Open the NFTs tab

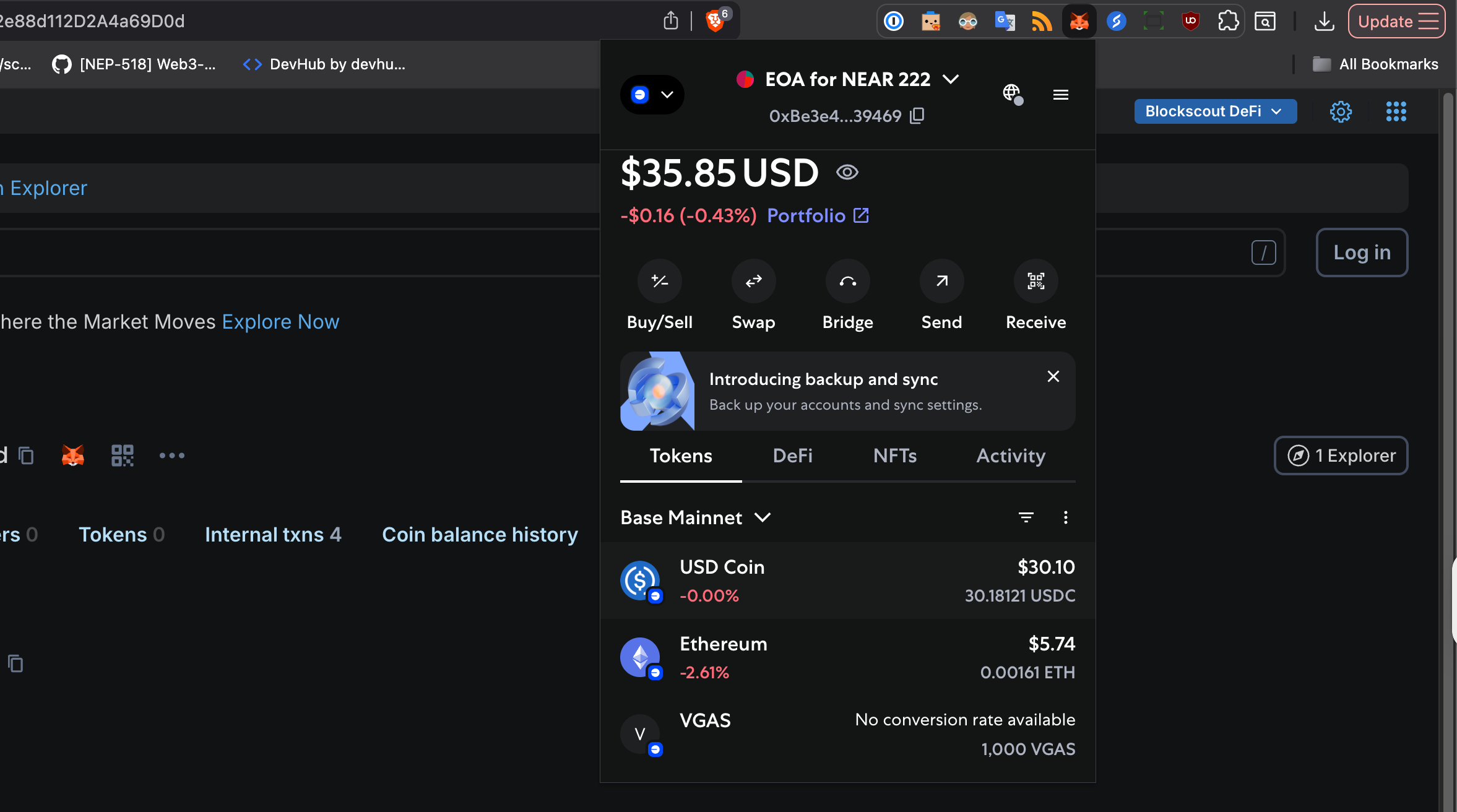tap(894, 456)
